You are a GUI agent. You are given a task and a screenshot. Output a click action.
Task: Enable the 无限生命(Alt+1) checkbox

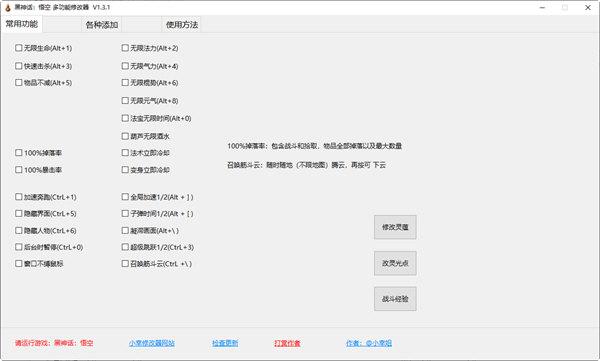click(18, 48)
